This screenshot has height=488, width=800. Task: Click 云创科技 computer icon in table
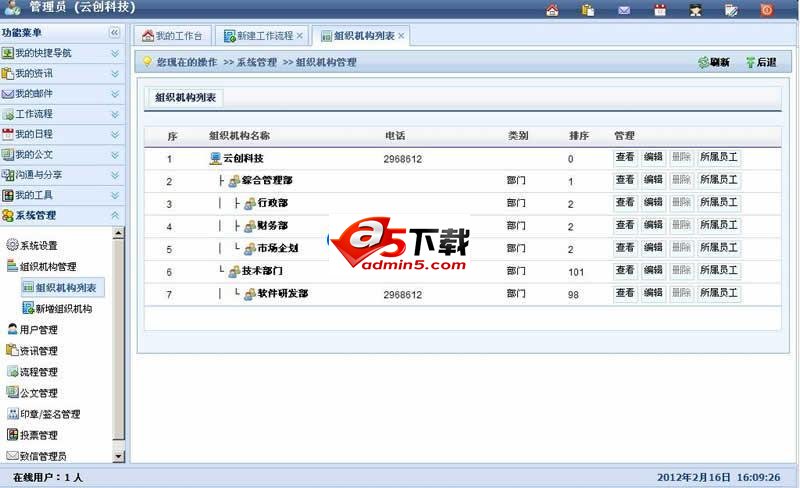pos(215,159)
